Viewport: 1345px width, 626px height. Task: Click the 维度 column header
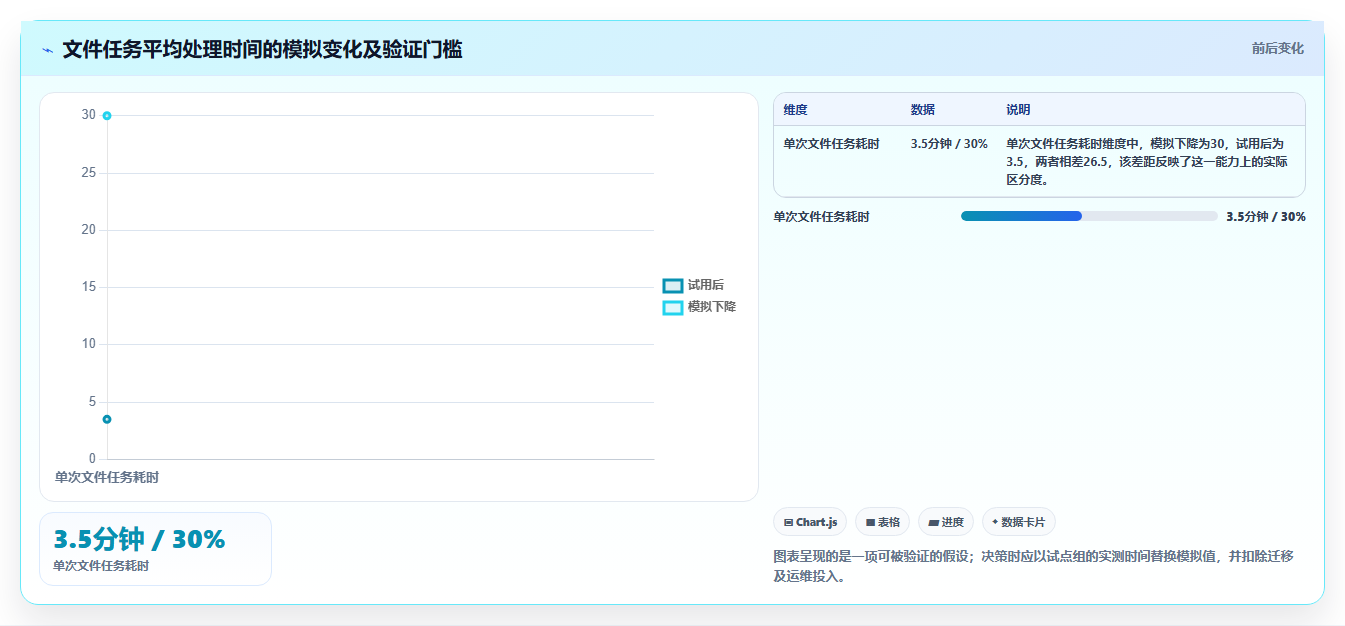[796, 110]
